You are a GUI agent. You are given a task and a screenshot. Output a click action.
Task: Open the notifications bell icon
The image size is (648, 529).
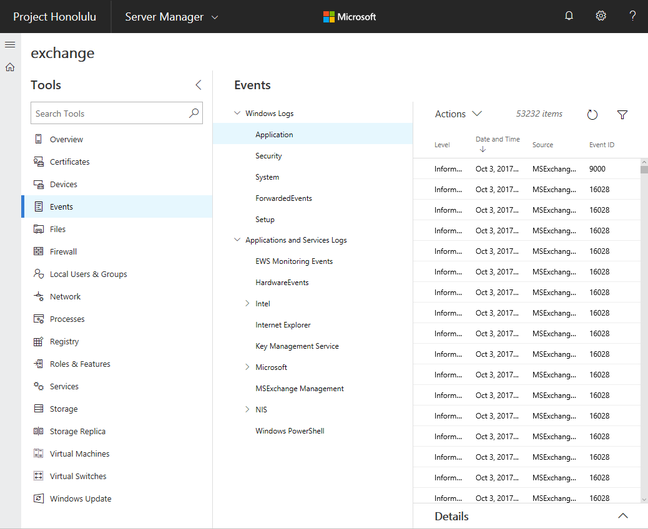coord(569,16)
